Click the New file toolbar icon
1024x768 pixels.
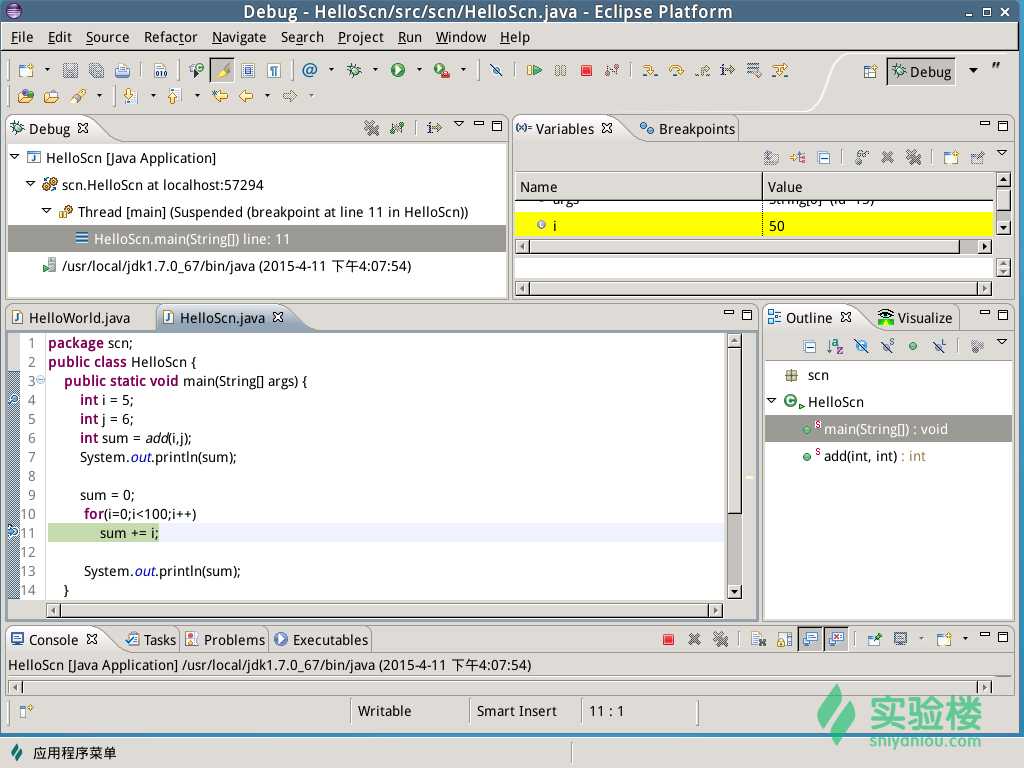(26, 71)
